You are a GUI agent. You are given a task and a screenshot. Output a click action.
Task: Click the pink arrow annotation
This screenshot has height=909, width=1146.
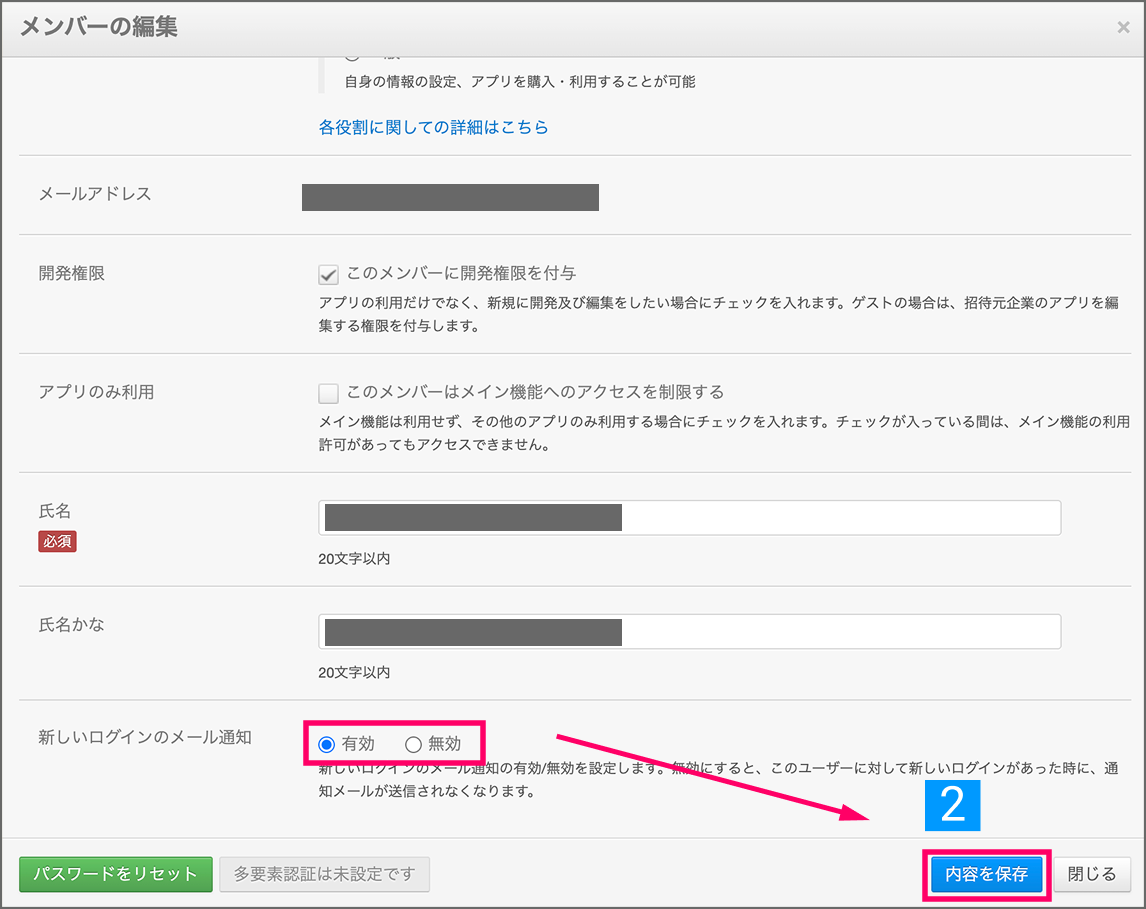[715, 778]
